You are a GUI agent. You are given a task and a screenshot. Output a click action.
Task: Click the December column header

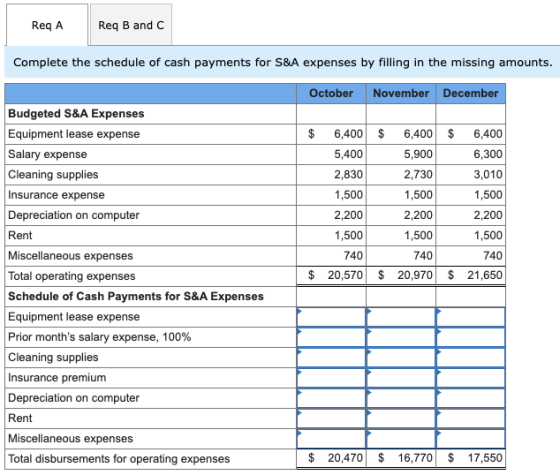(x=470, y=94)
